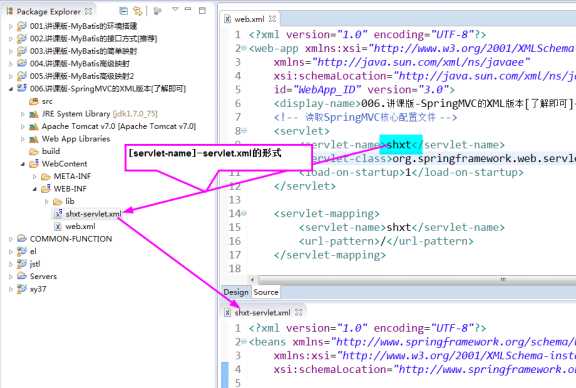Open the Package Explorer view menu arrow
Image resolution: width=576 pixels, height=388 pixels.
coord(175,9)
